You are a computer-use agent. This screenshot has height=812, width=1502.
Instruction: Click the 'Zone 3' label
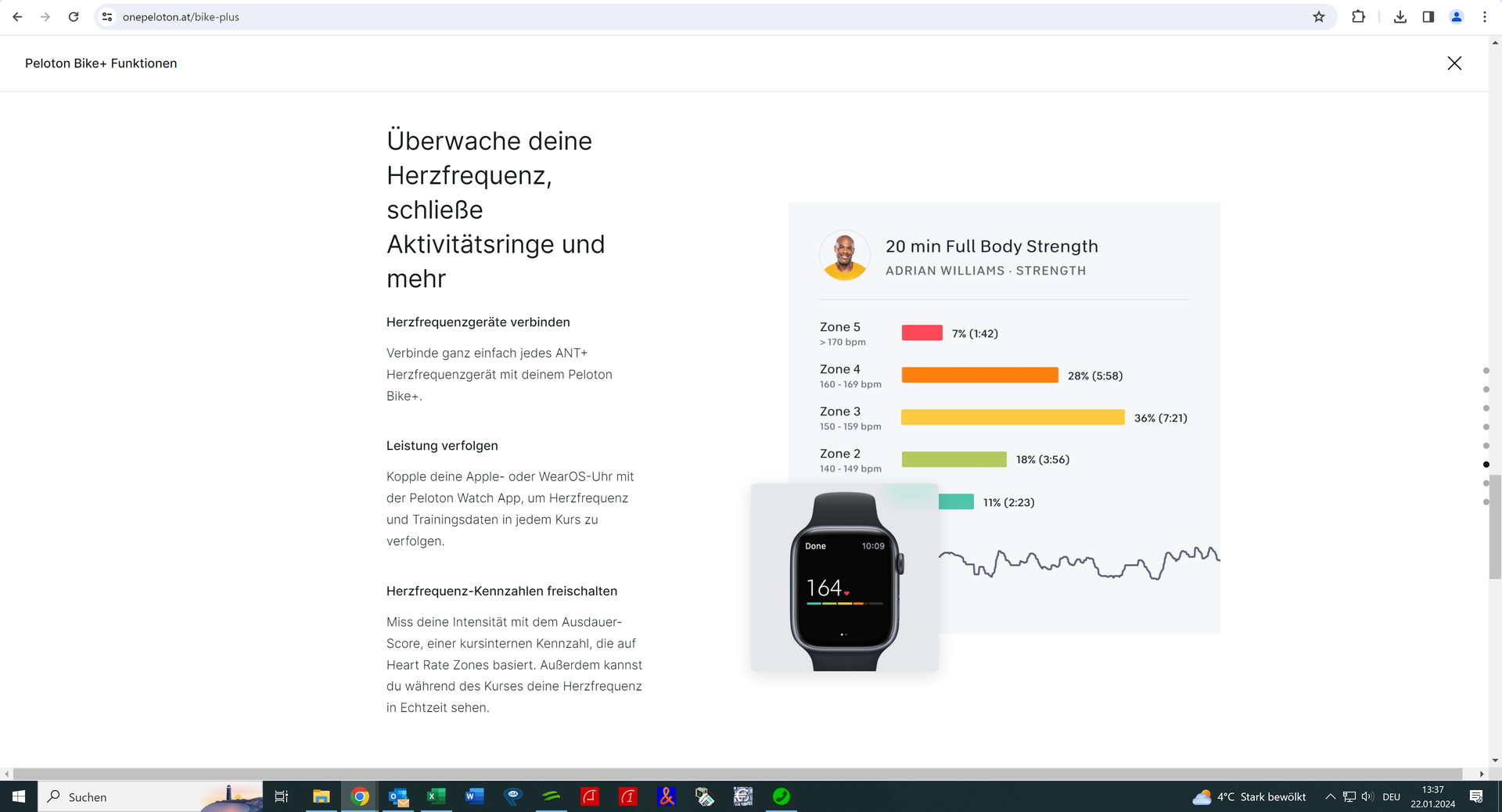(840, 411)
